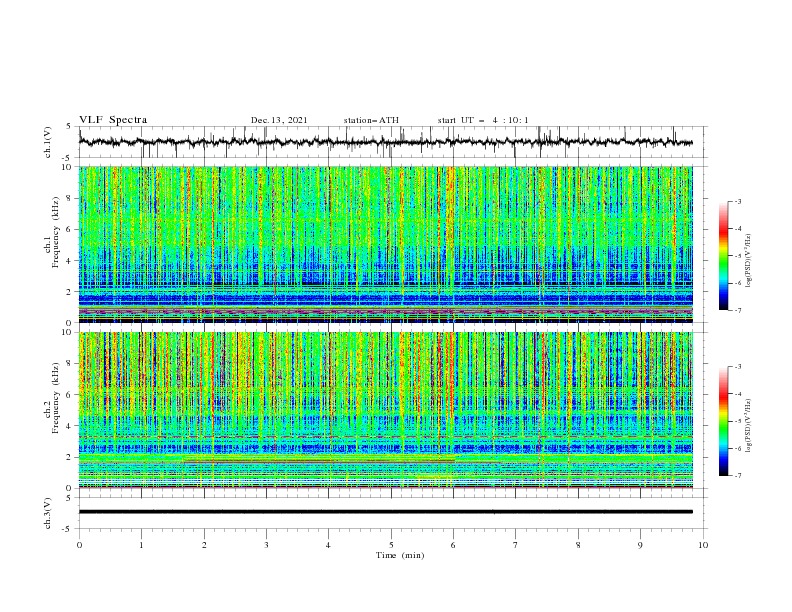Click the "ch.1 Frequency (kHz)" axis label
Viewport: 792px width, 612px height.
(53, 230)
